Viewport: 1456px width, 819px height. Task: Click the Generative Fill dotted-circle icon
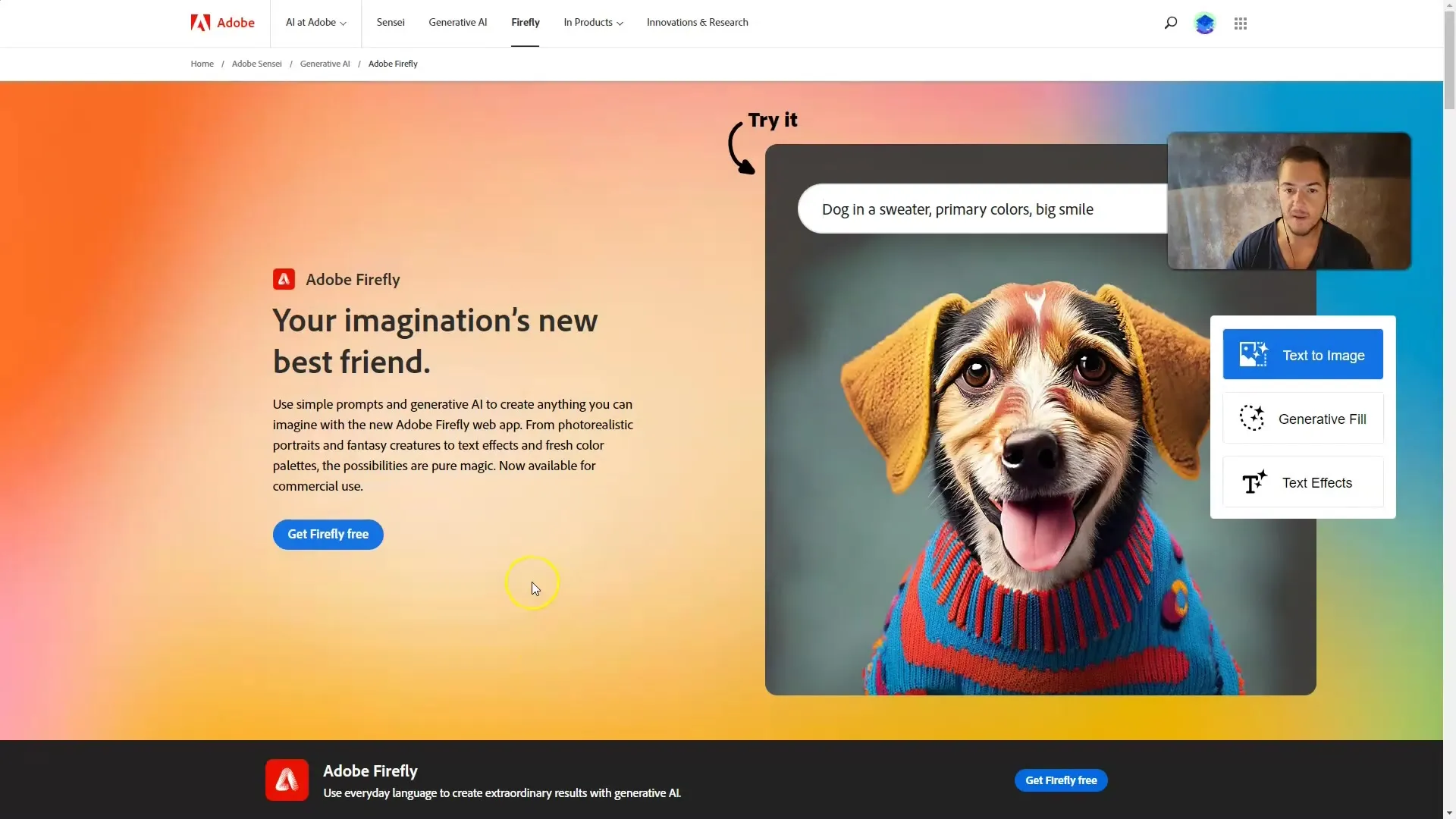pos(1252,418)
